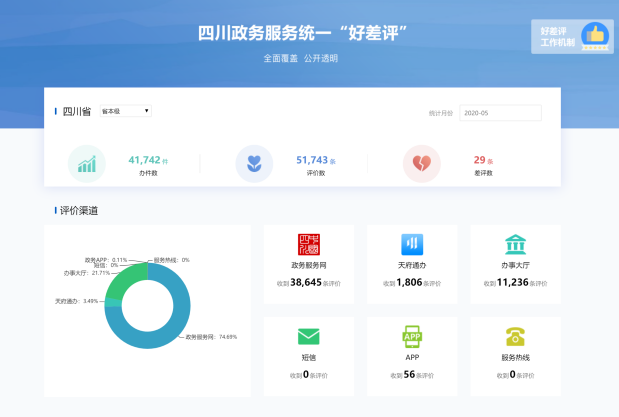Click the blue heart 评价数 icon
Image resolution: width=619 pixels, height=417 pixels.
(x=254, y=164)
